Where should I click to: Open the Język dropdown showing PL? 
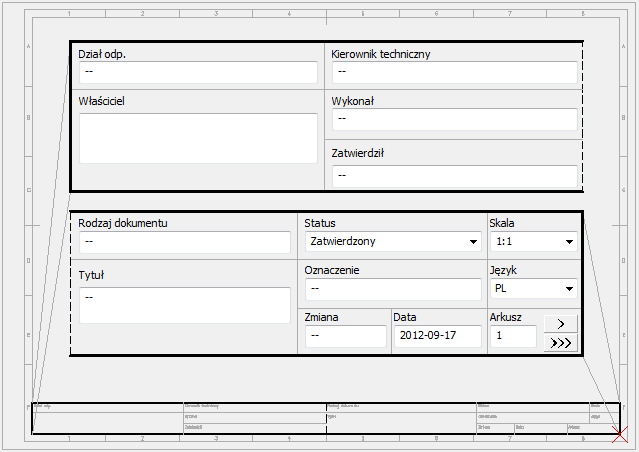pos(534,288)
